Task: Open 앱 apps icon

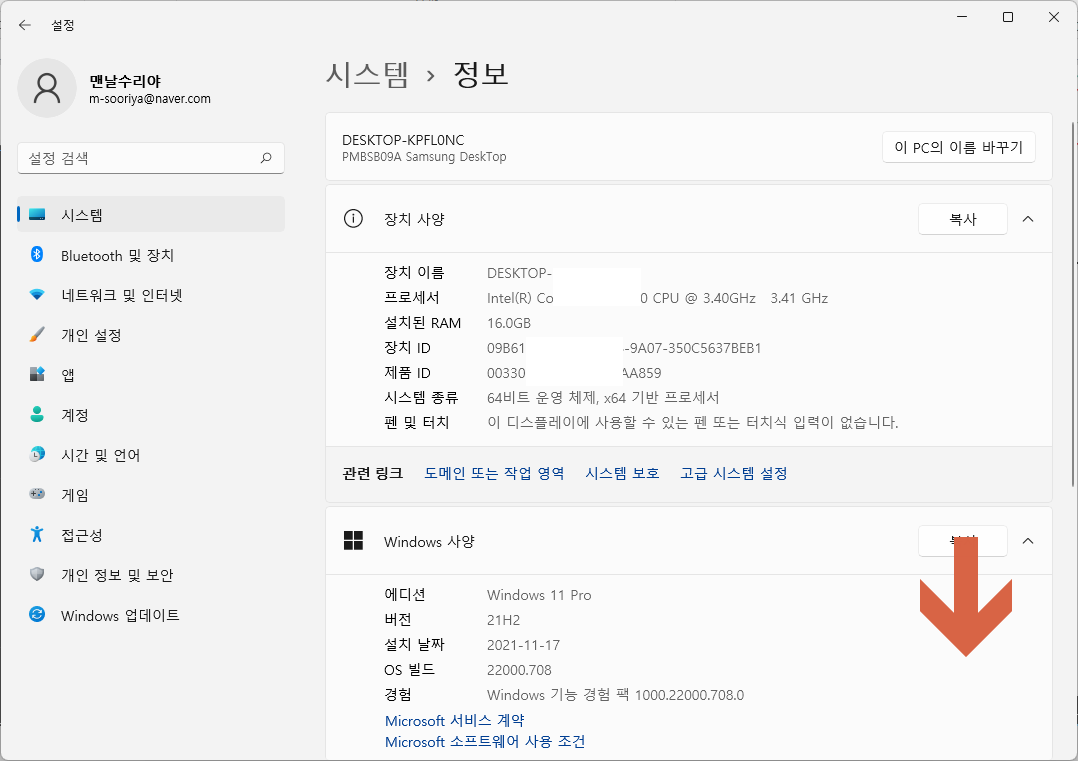Action: 37,375
